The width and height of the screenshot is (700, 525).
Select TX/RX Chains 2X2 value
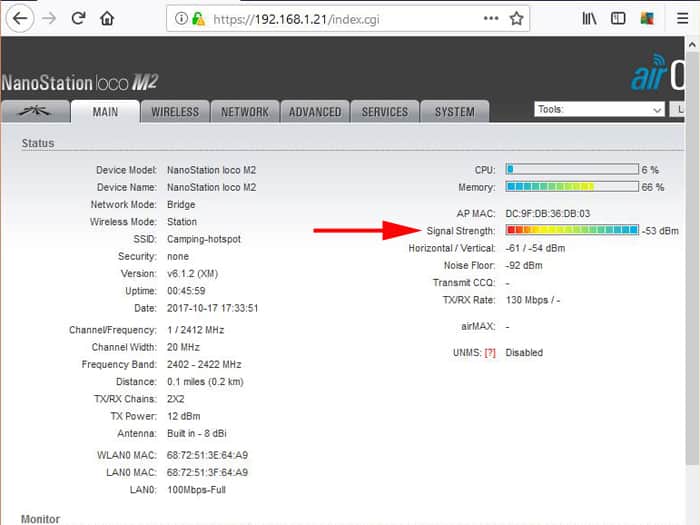pos(175,399)
